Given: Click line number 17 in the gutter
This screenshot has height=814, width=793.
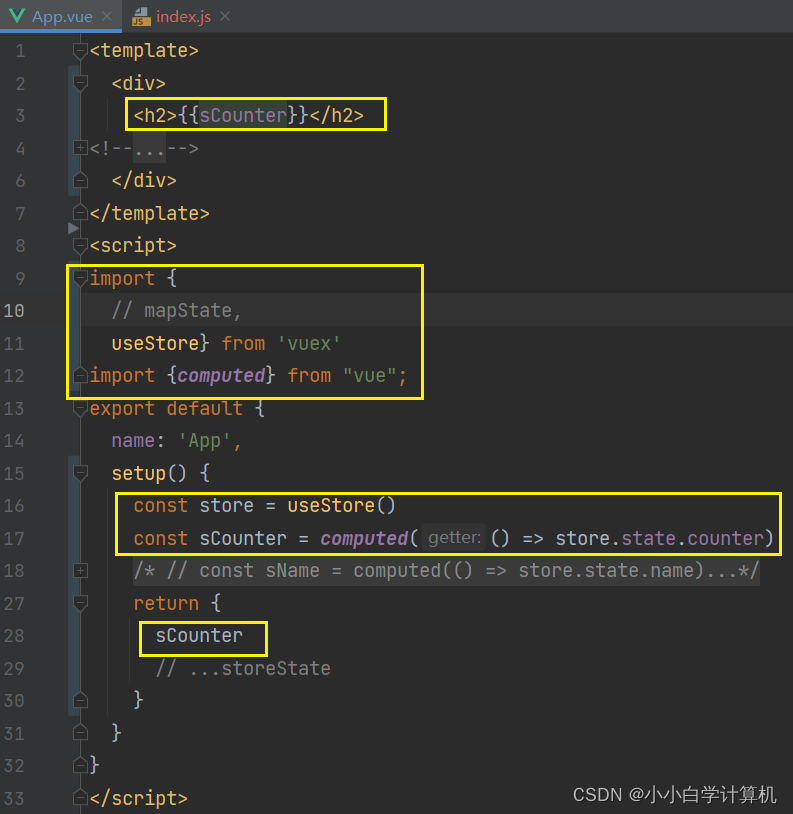Looking at the screenshot, I should coord(14,538).
